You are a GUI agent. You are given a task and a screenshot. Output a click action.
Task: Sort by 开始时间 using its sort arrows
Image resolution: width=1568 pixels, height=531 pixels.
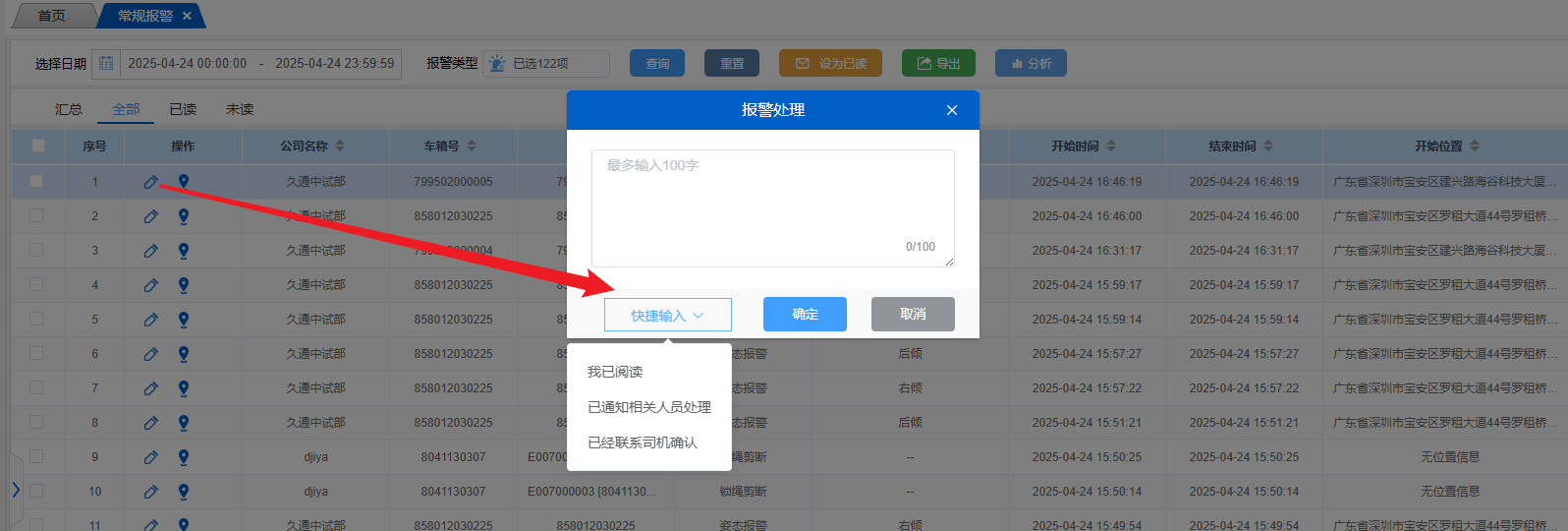tap(1111, 146)
